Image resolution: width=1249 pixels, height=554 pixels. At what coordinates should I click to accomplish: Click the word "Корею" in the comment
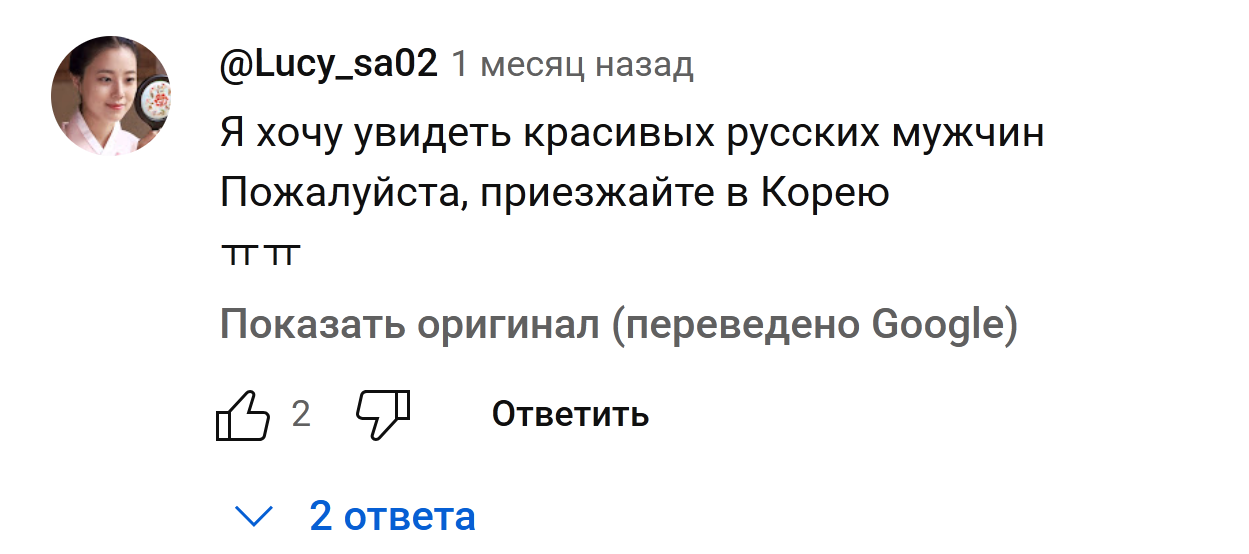tap(826, 193)
